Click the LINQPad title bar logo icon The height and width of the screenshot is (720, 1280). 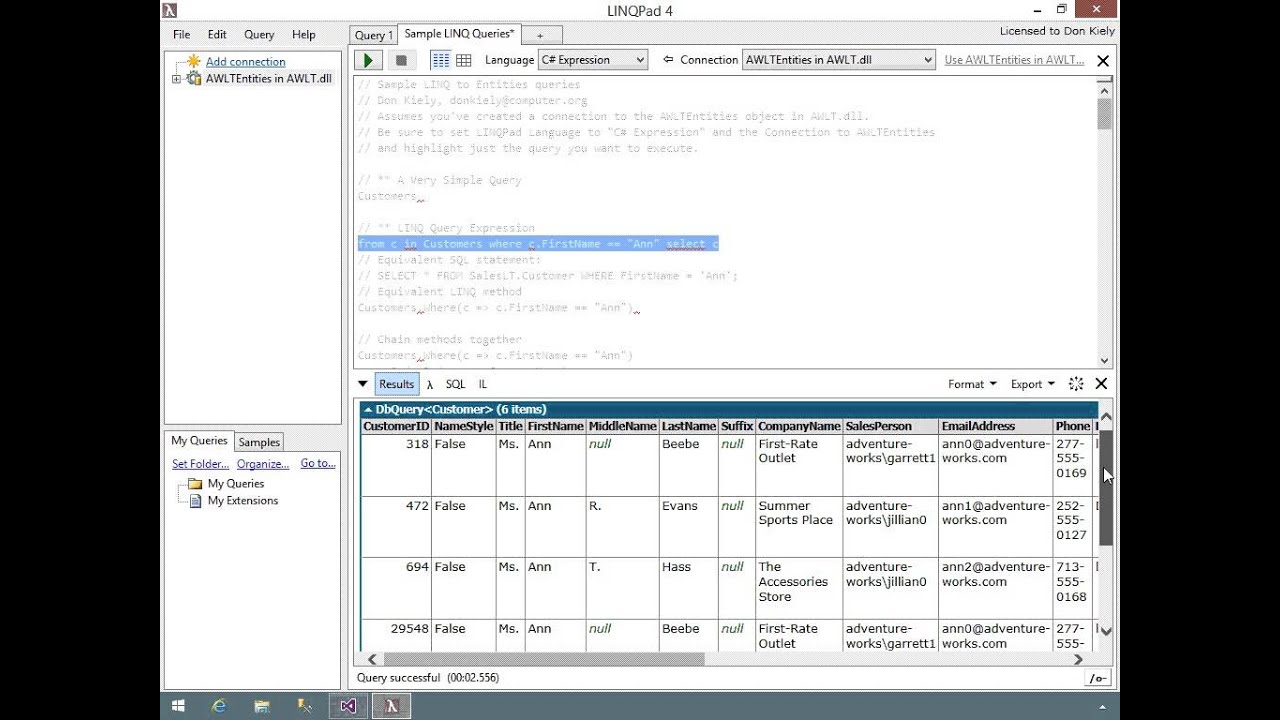(x=170, y=11)
